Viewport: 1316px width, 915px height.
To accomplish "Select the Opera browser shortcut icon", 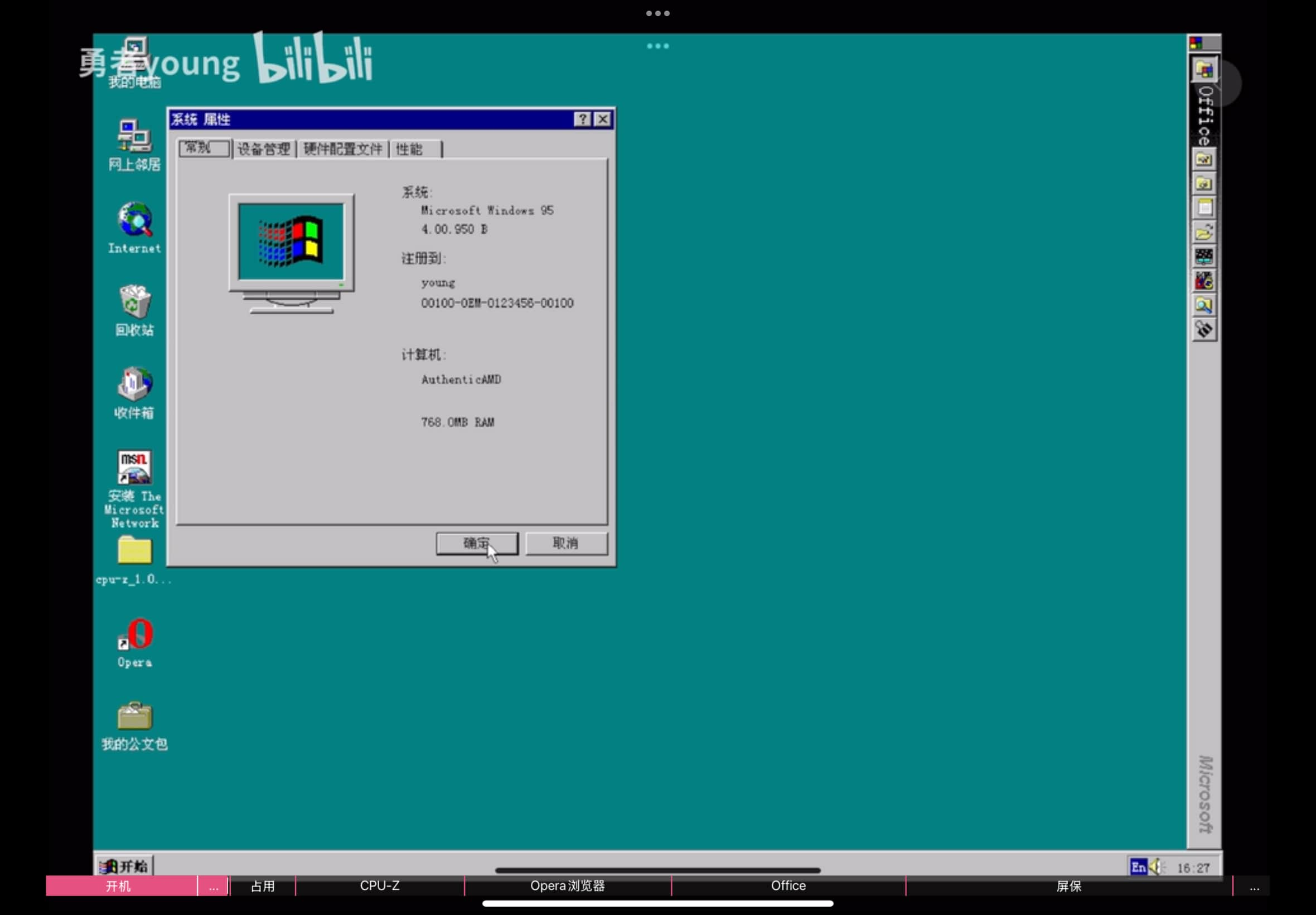I will [135, 643].
